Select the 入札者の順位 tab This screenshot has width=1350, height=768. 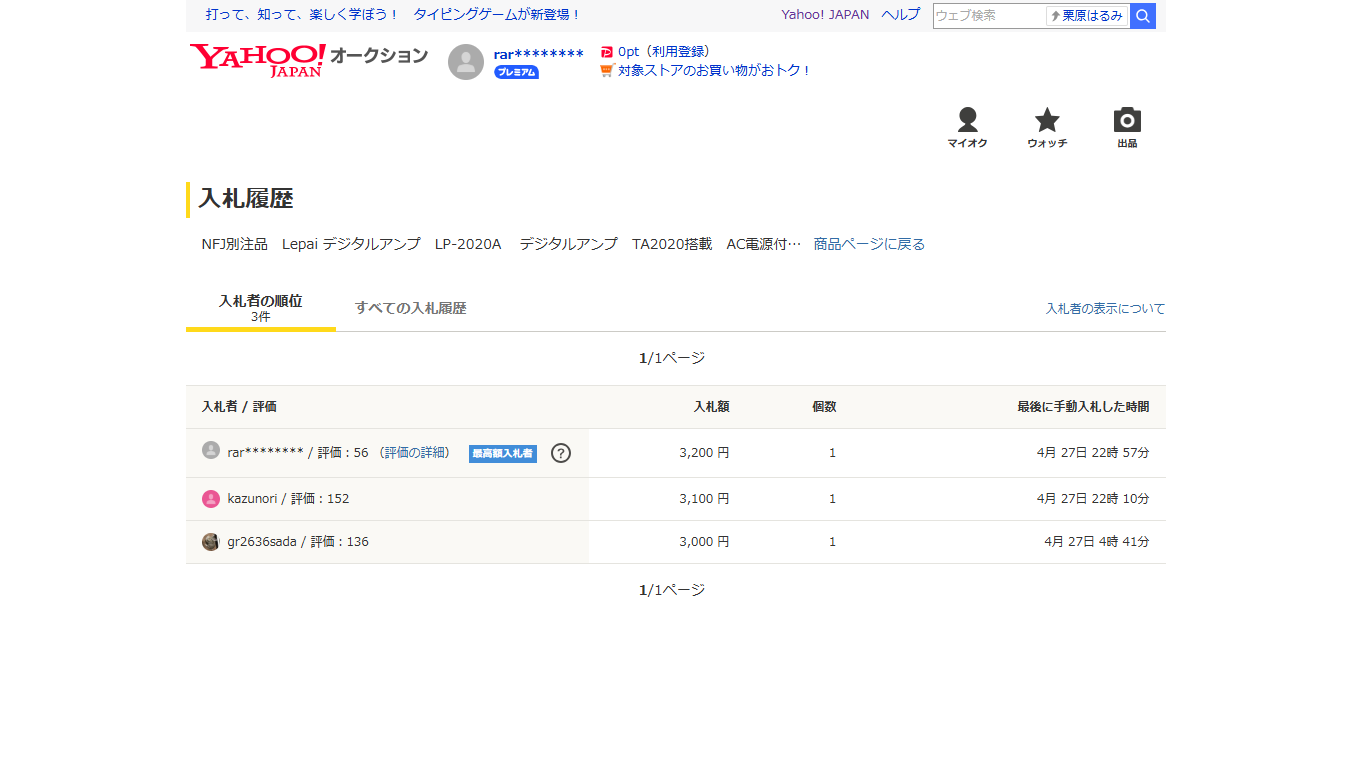(x=260, y=307)
